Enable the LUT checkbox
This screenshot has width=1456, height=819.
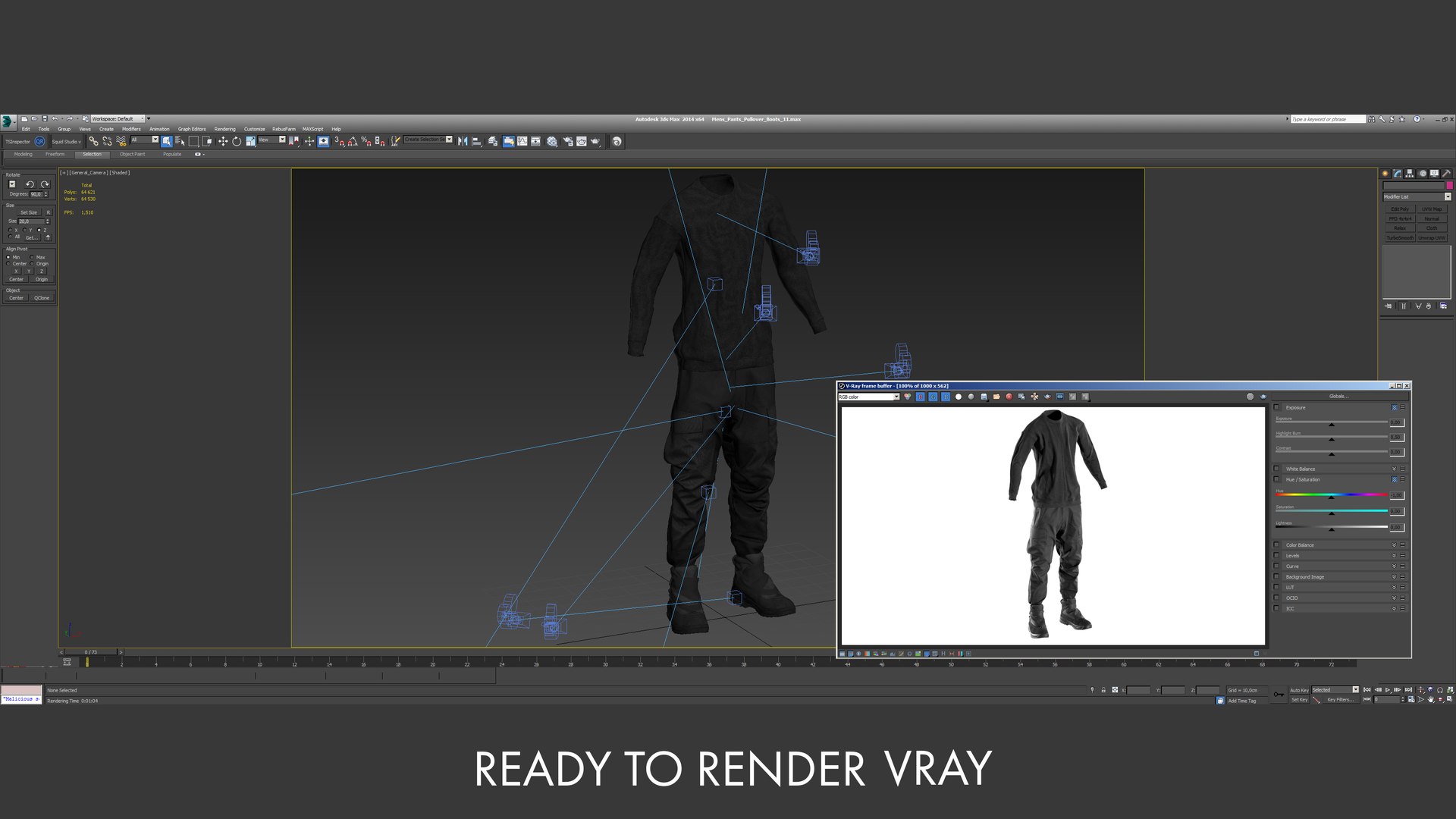coord(1276,587)
